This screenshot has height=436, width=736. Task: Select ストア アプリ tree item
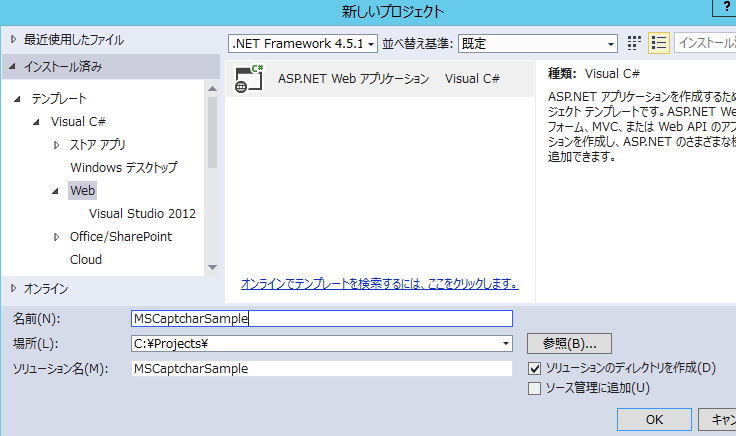coord(98,145)
